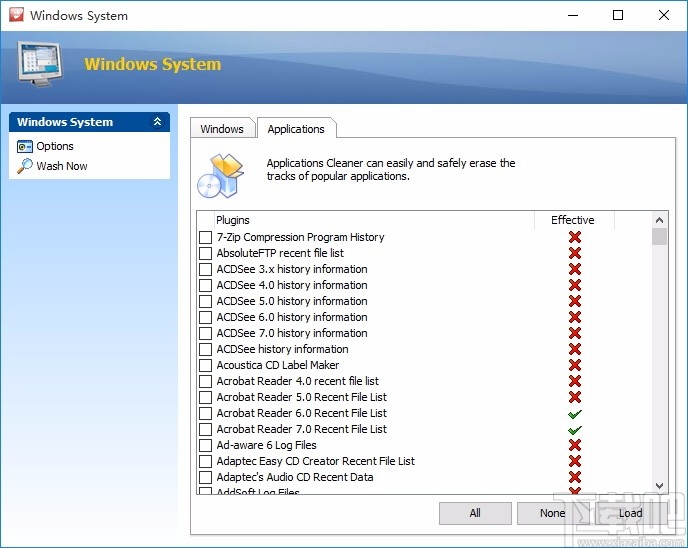This screenshot has width=688, height=548.
Task: Click red X status for ACDSee 3.x row
Action: [575, 269]
